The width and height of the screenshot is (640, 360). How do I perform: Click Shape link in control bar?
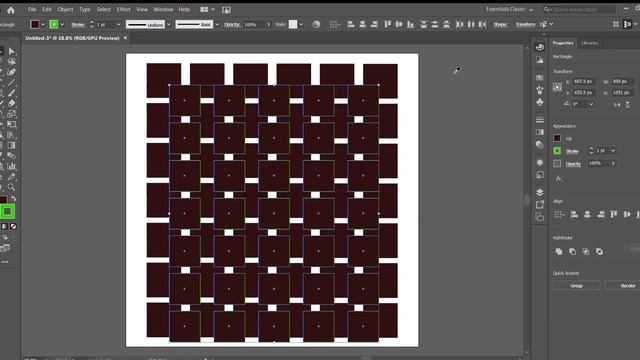point(500,24)
